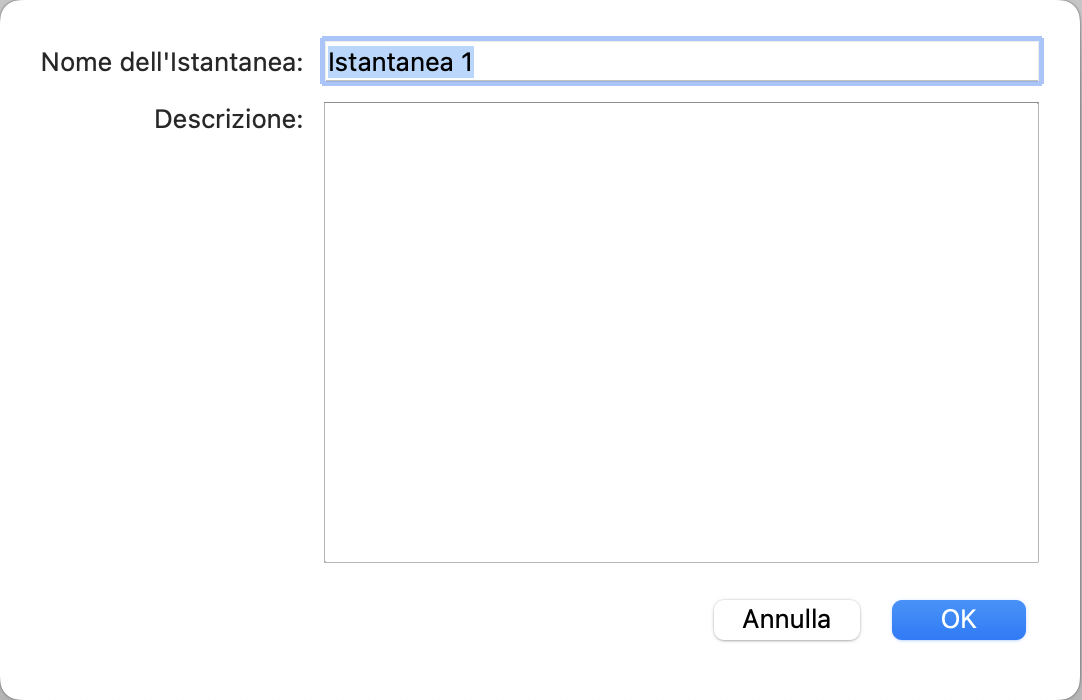This screenshot has width=1082, height=700.
Task: Click the top-left corner of description box
Action: pos(332,110)
